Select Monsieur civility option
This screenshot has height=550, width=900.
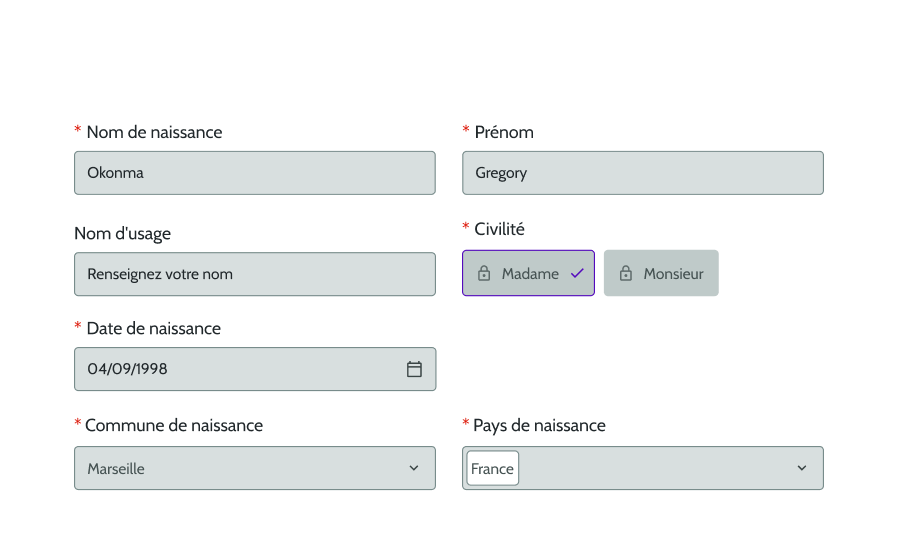661,273
